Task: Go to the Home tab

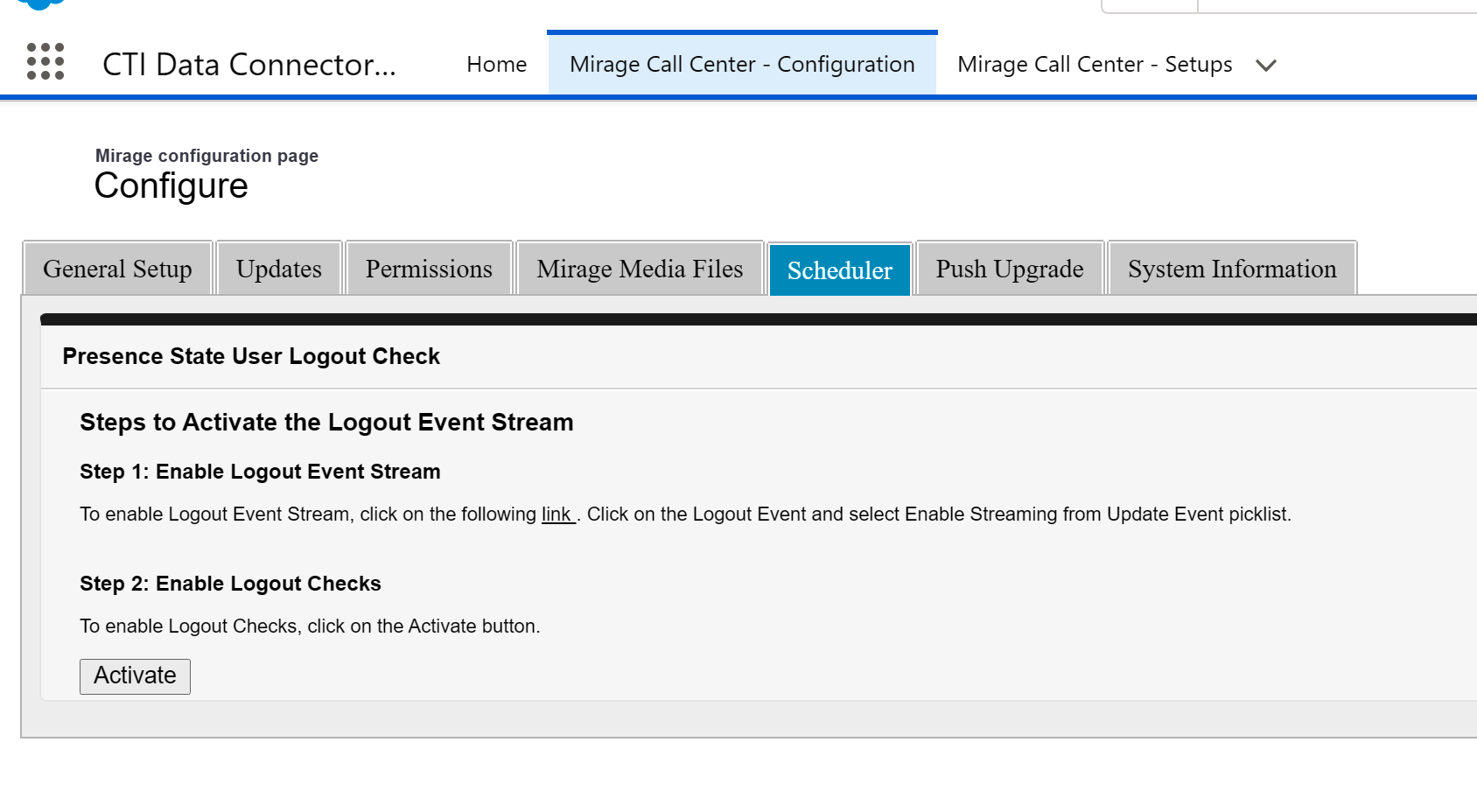Action: coord(497,65)
